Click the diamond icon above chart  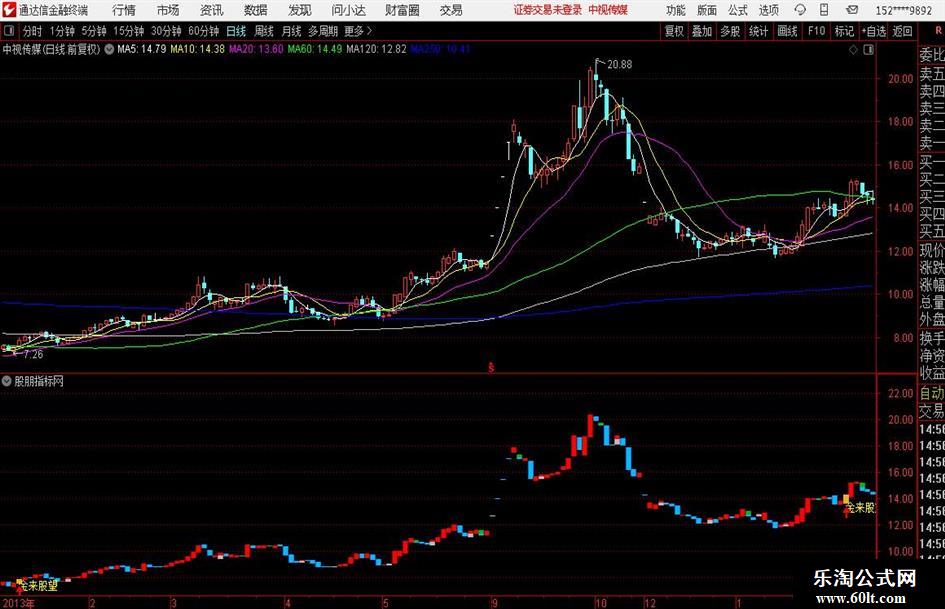point(853,50)
